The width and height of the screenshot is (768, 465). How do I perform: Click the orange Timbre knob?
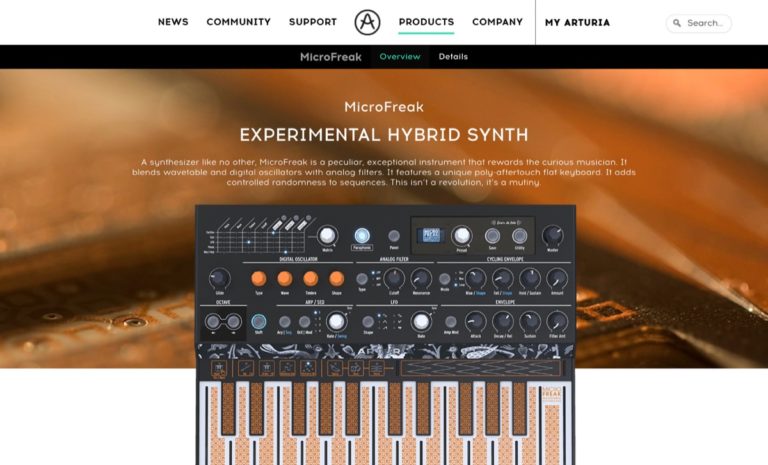pos(311,278)
